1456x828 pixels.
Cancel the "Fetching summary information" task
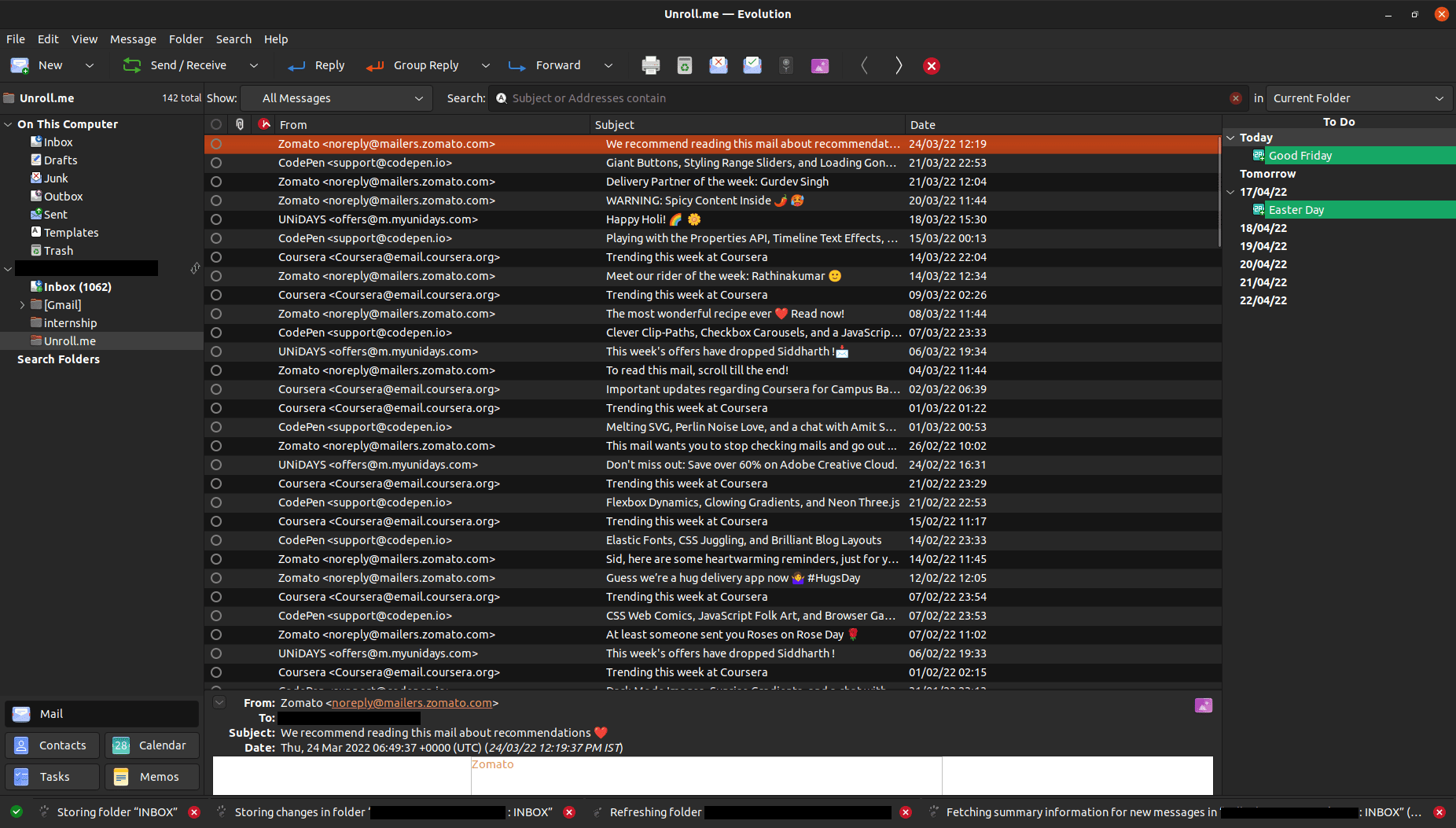1439,812
